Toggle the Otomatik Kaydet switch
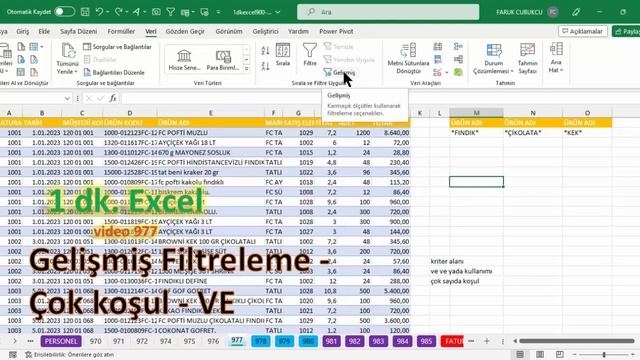 pyautogui.click(x=65, y=12)
